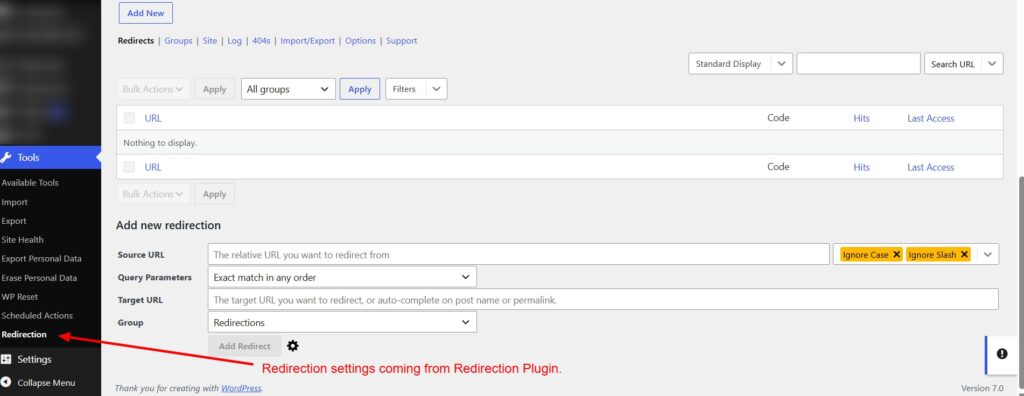Open Scheduled Actions submenu item
Viewport: 1024px width, 396px height.
tap(37, 316)
